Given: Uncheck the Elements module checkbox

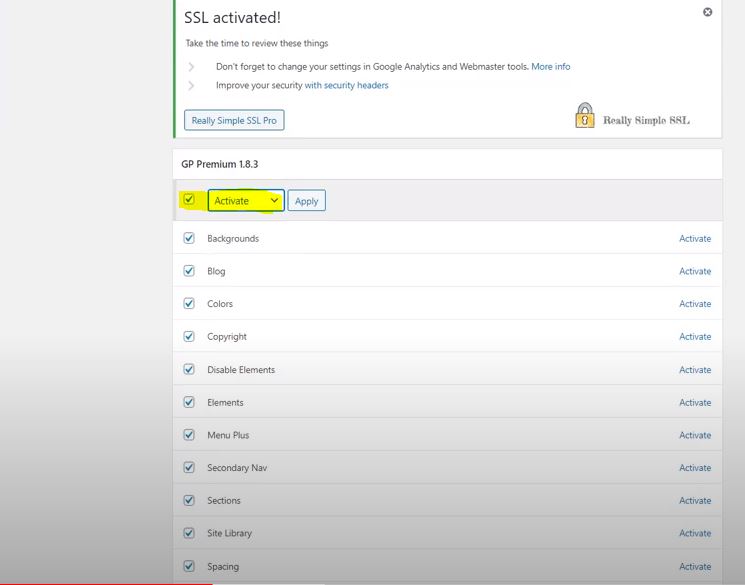Looking at the screenshot, I should tap(189, 402).
